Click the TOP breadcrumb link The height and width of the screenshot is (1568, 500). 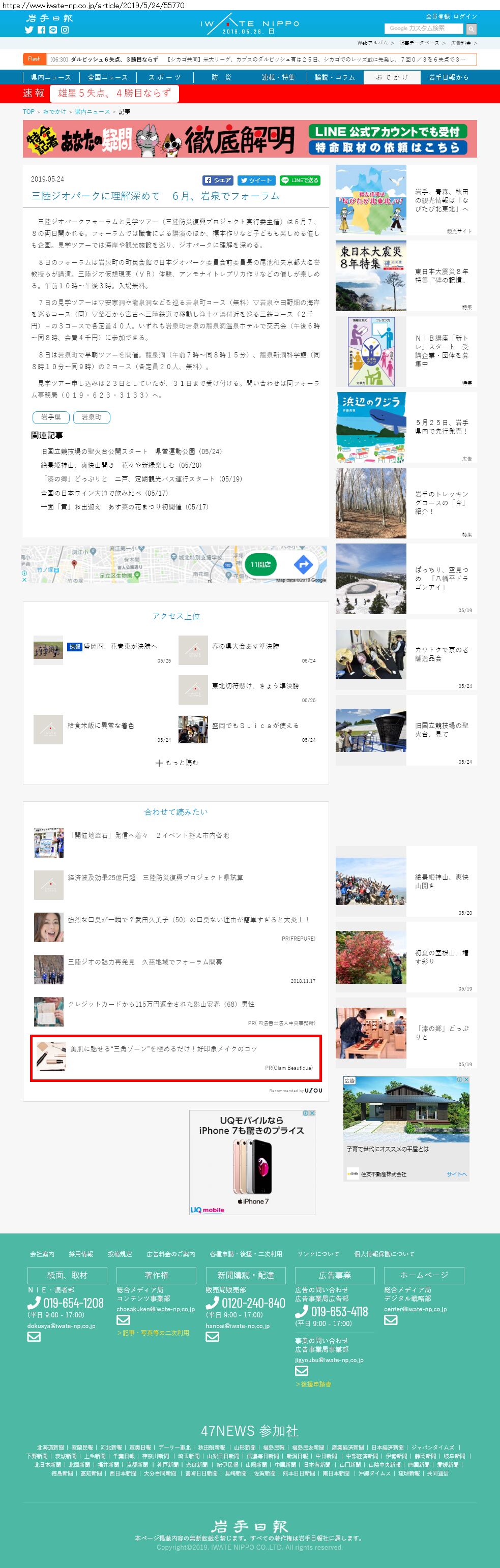pyautogui.click(x=28, y=111)
